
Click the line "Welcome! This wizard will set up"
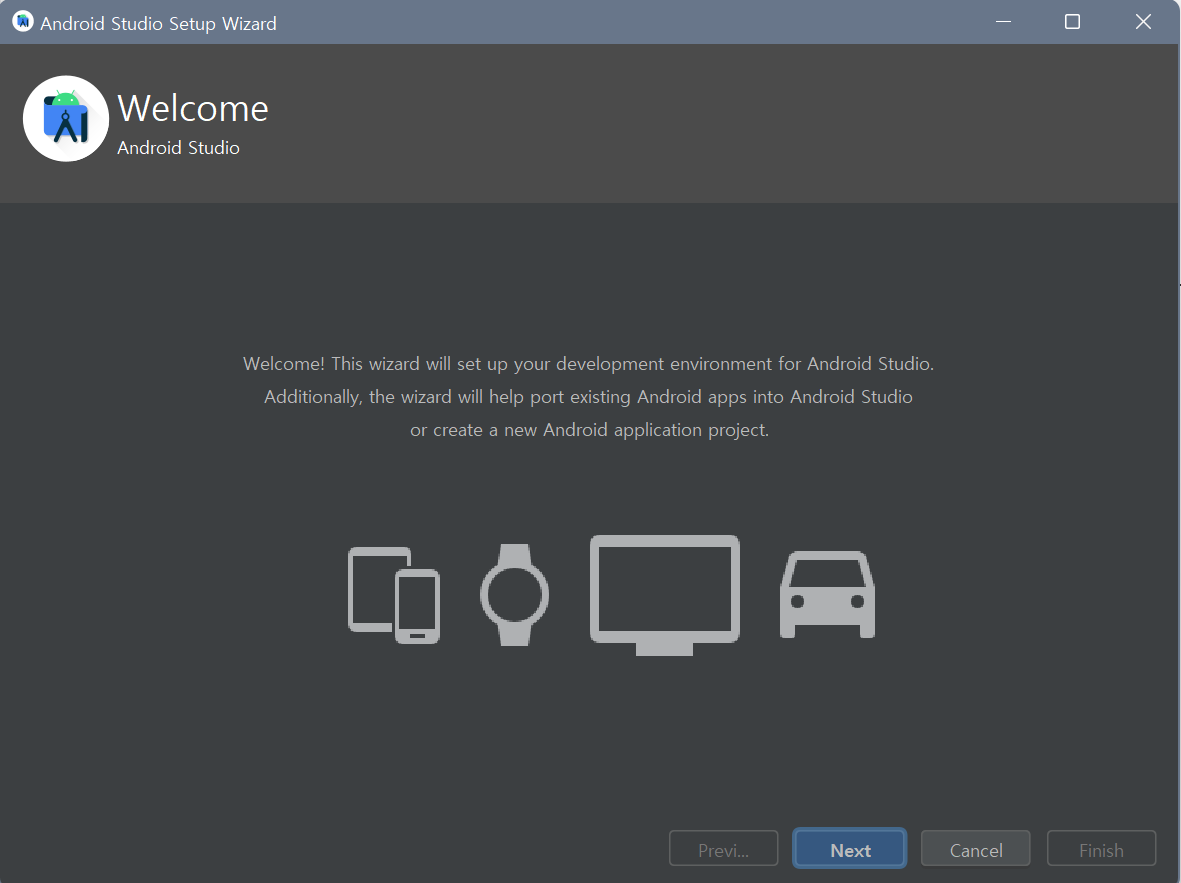pyautogui.click(x=588, y=364)
